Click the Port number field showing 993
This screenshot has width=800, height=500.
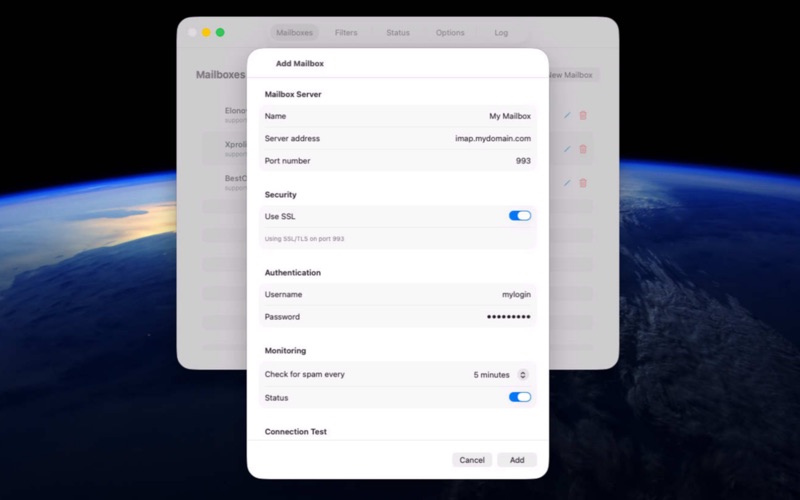pos(398,161)
